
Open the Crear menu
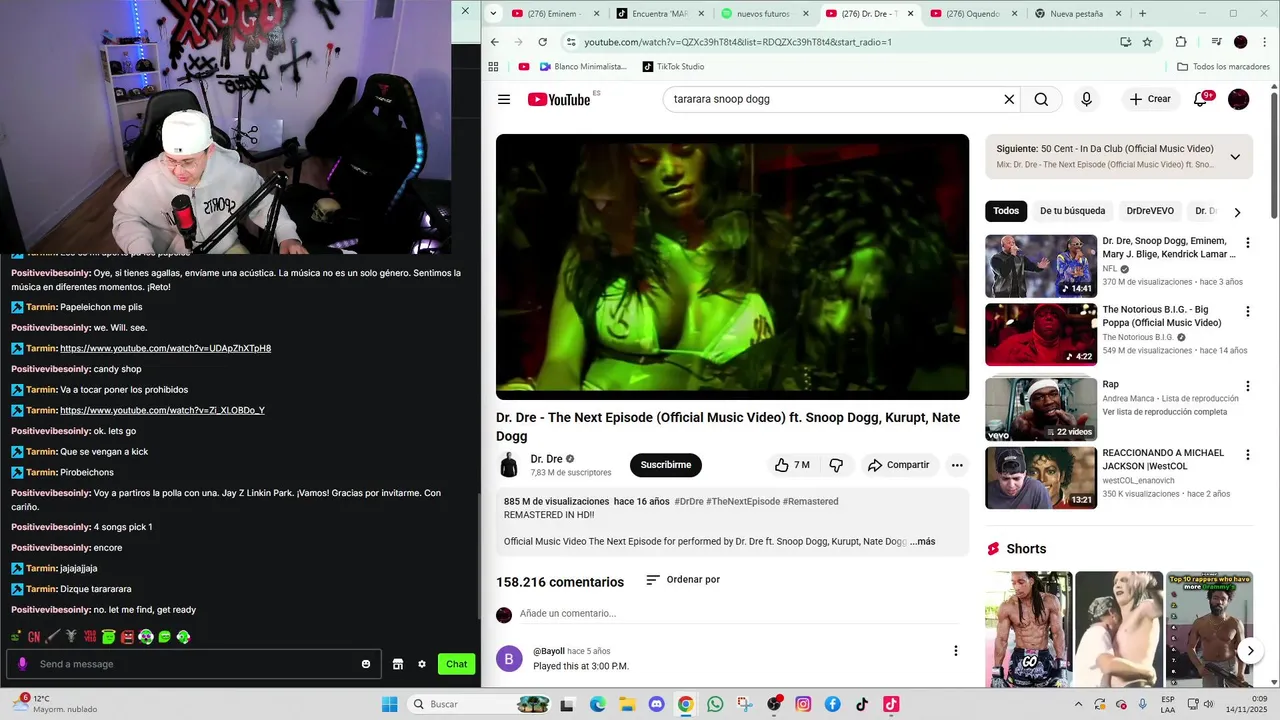coord(1149,99)
